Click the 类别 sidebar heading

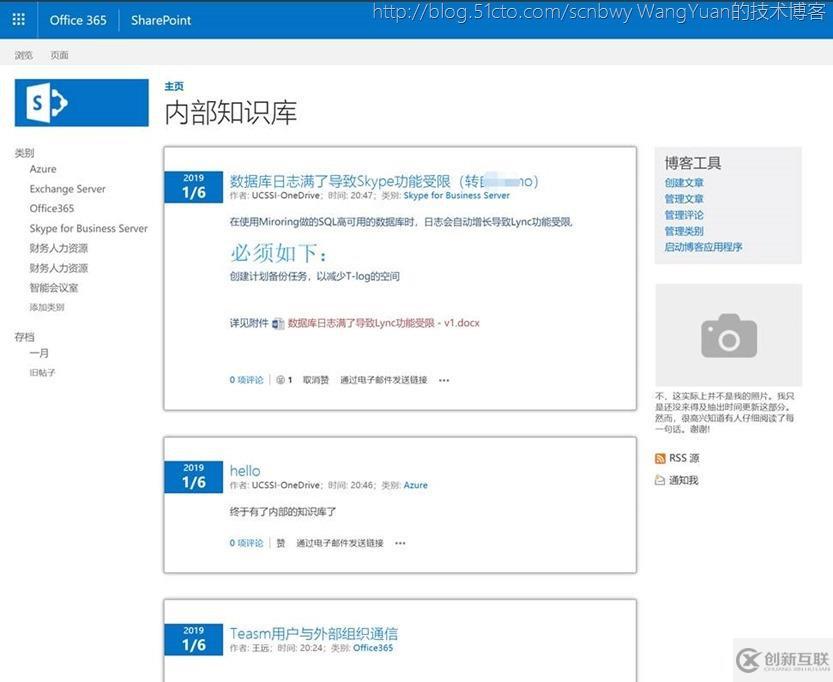point(24,153)
